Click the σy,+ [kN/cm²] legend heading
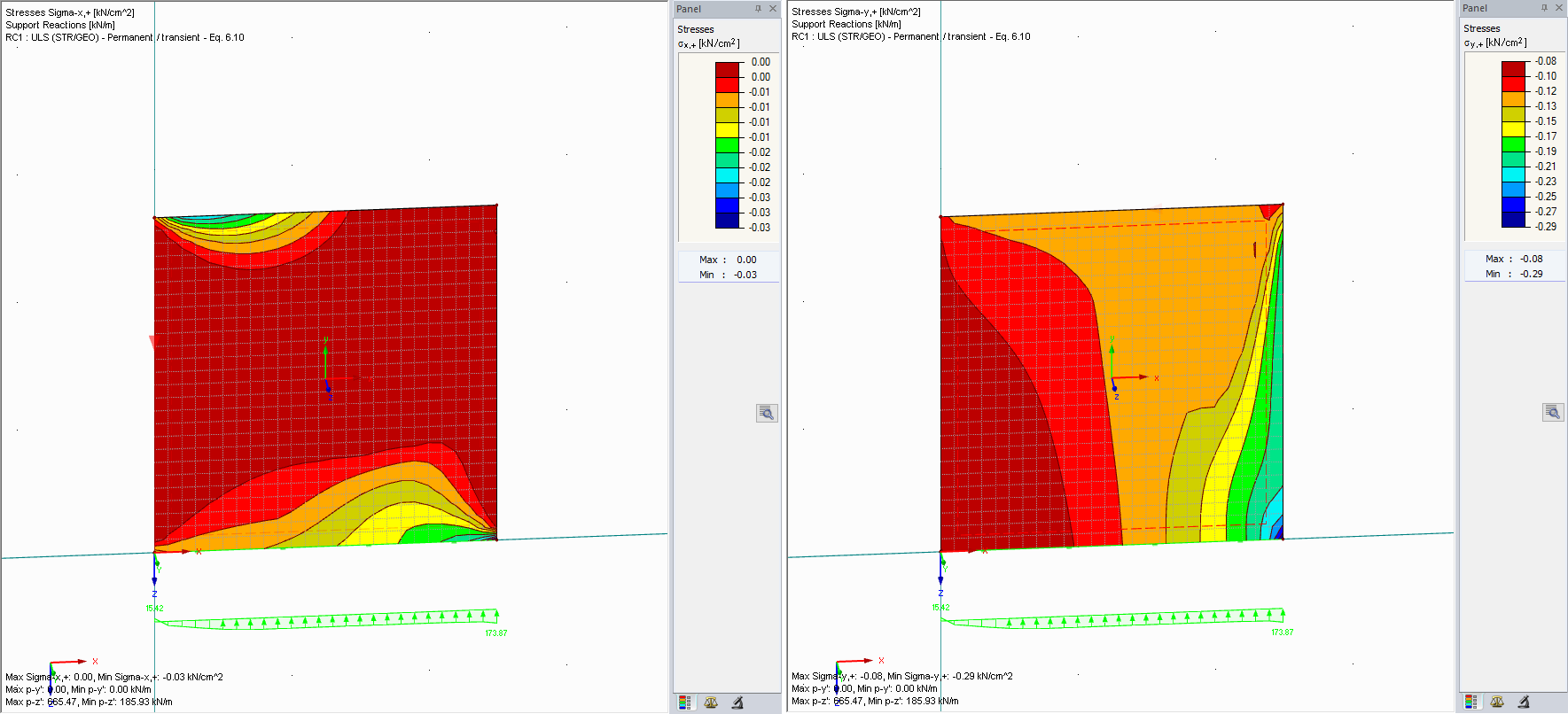 point(1495,43)
